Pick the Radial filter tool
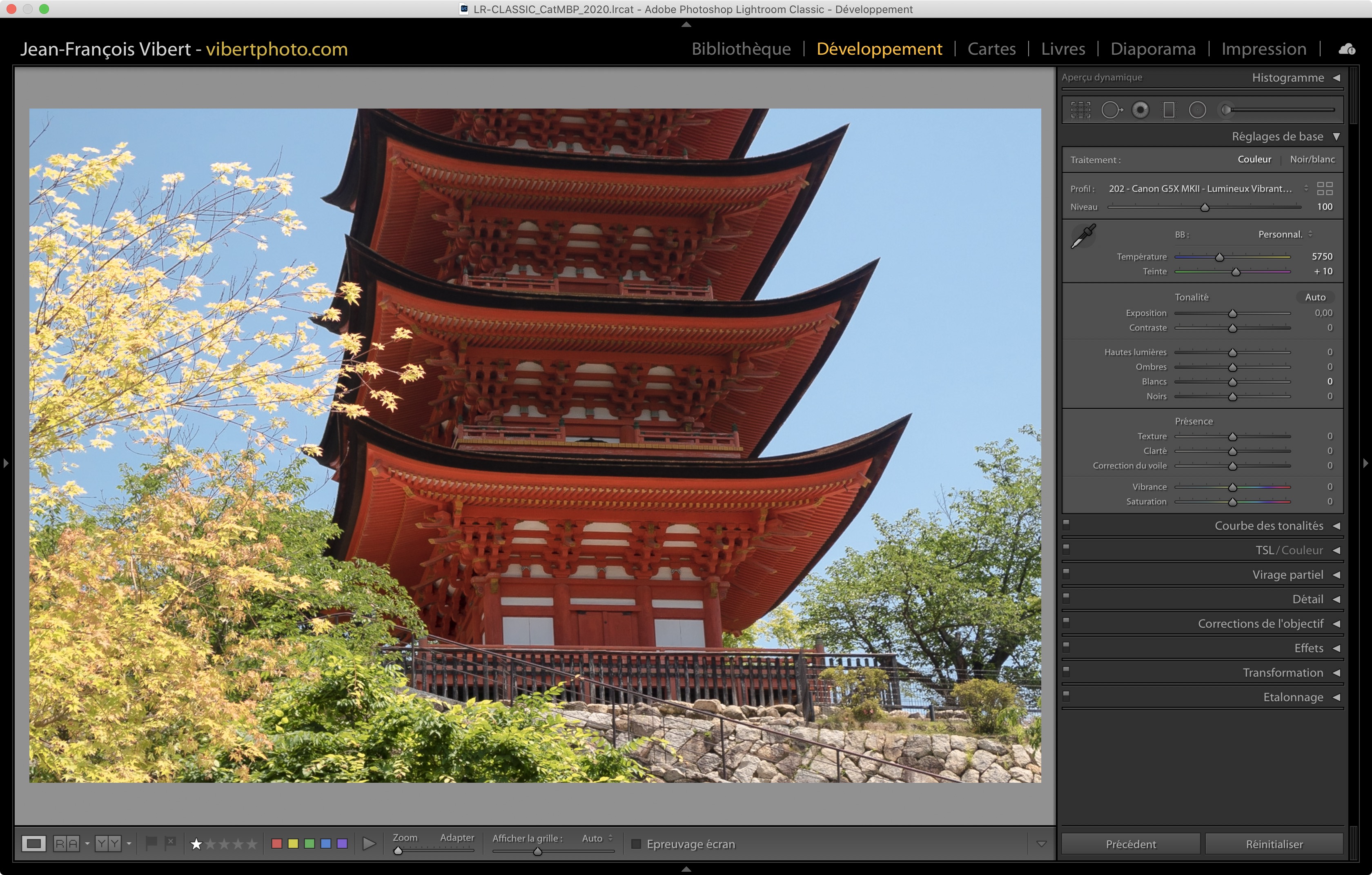 click(x=1197, y=110)
